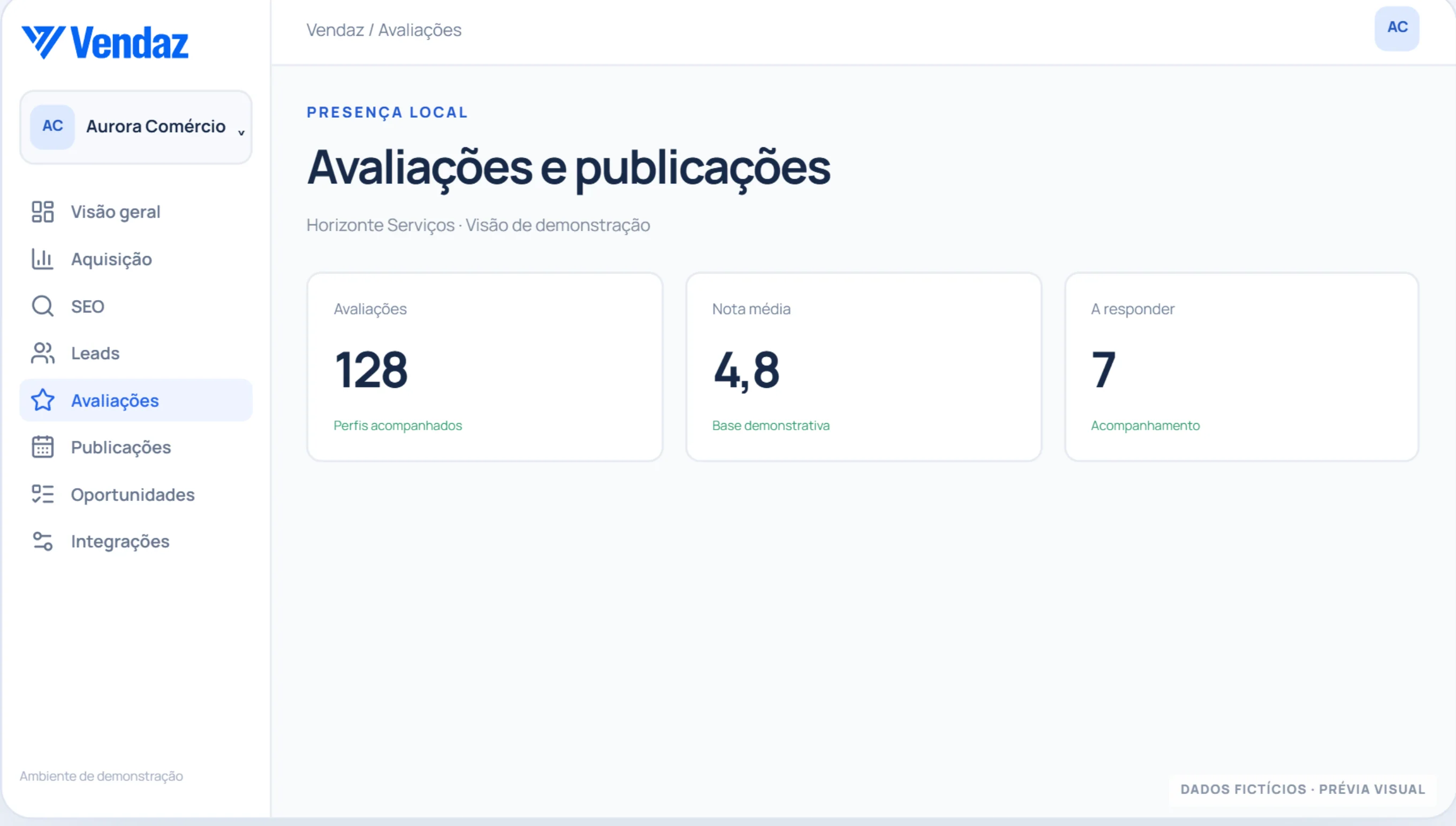
Task: Open the Visão geral menu item
Action: (135, 212)
